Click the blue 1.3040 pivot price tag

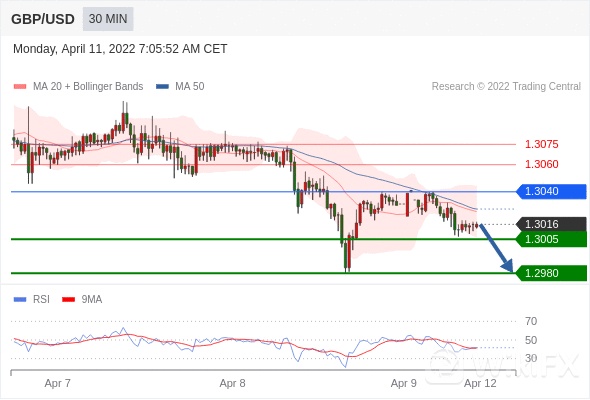551,192
